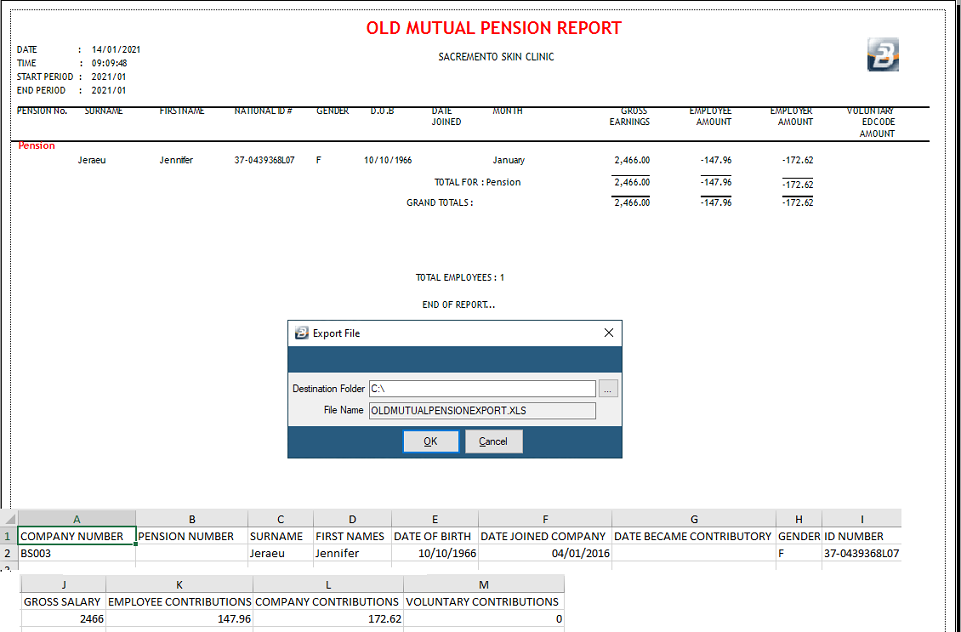The image size is (961, 632).
Task: Click surname Jeraeu in the report
Action: [x=92, y=160]
